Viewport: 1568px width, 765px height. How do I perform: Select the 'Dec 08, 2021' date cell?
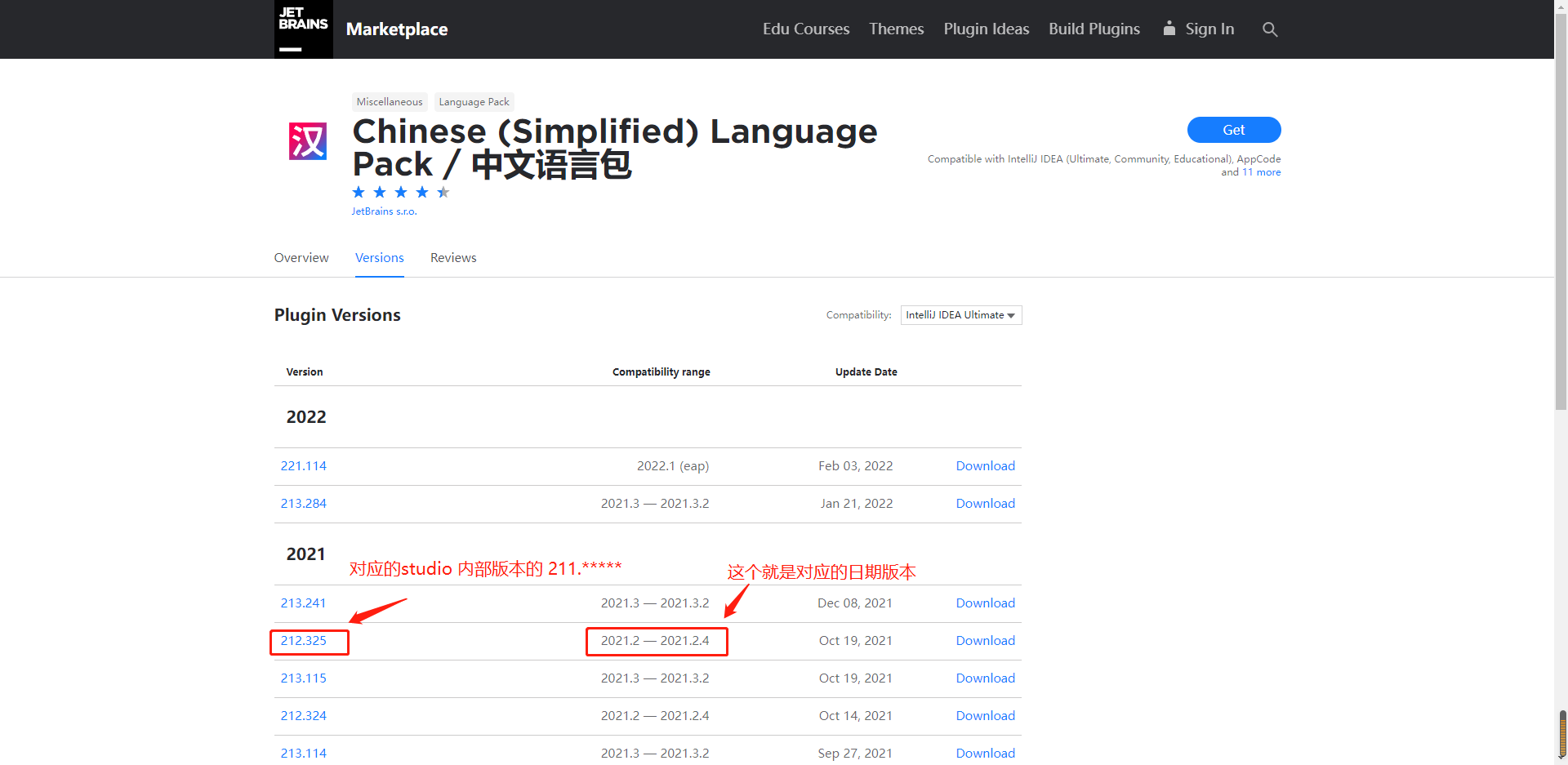pyautogui.click(x=855, y=603)
